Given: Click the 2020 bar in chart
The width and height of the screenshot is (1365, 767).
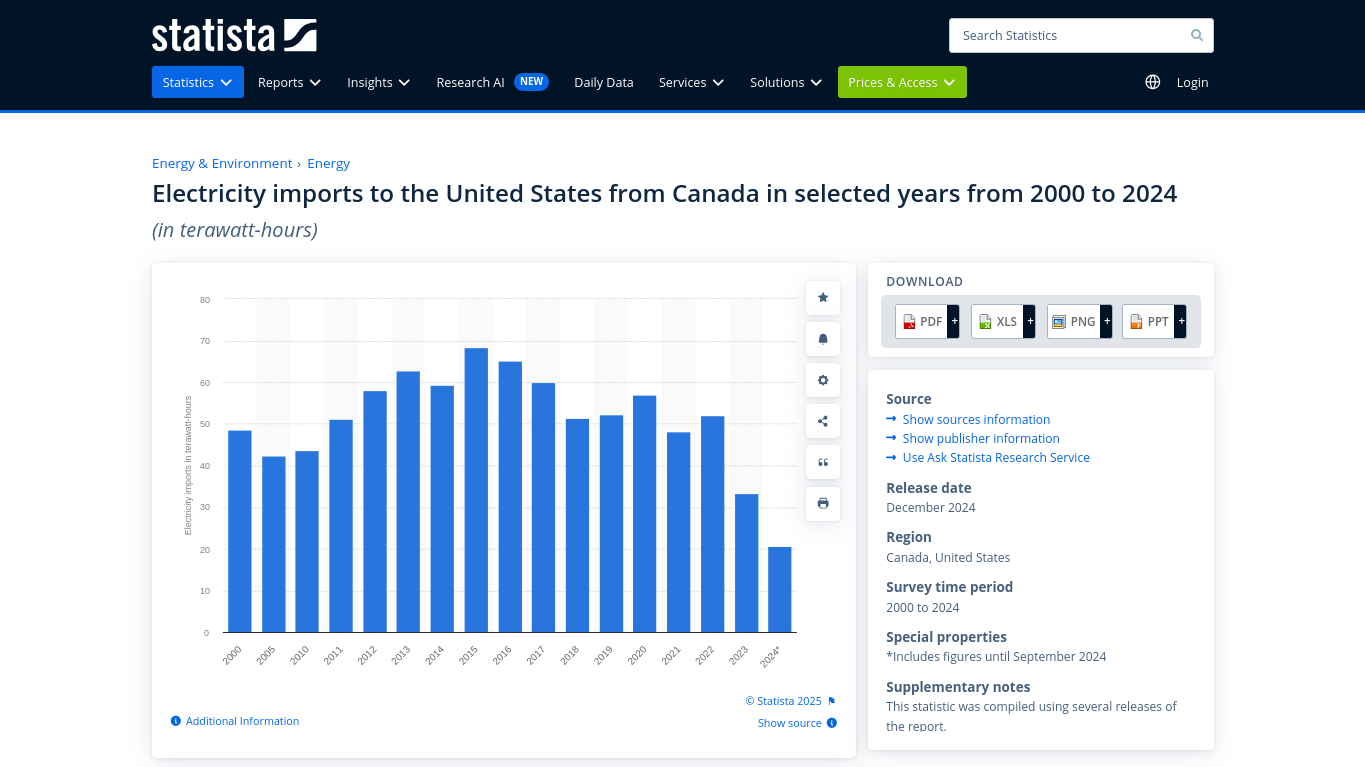Looking at the screenshot, I should pos(645,514).
